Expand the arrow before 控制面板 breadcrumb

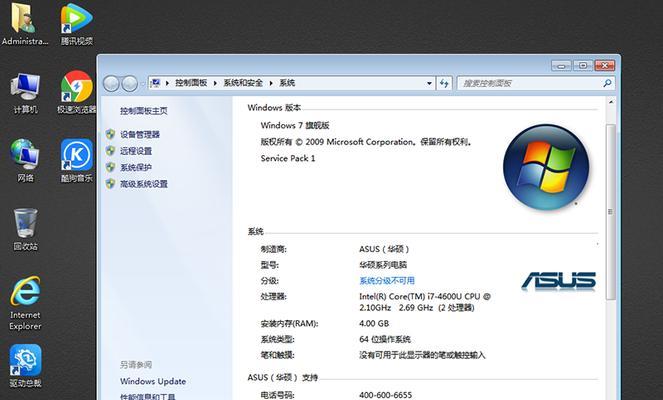pos(167,83)
